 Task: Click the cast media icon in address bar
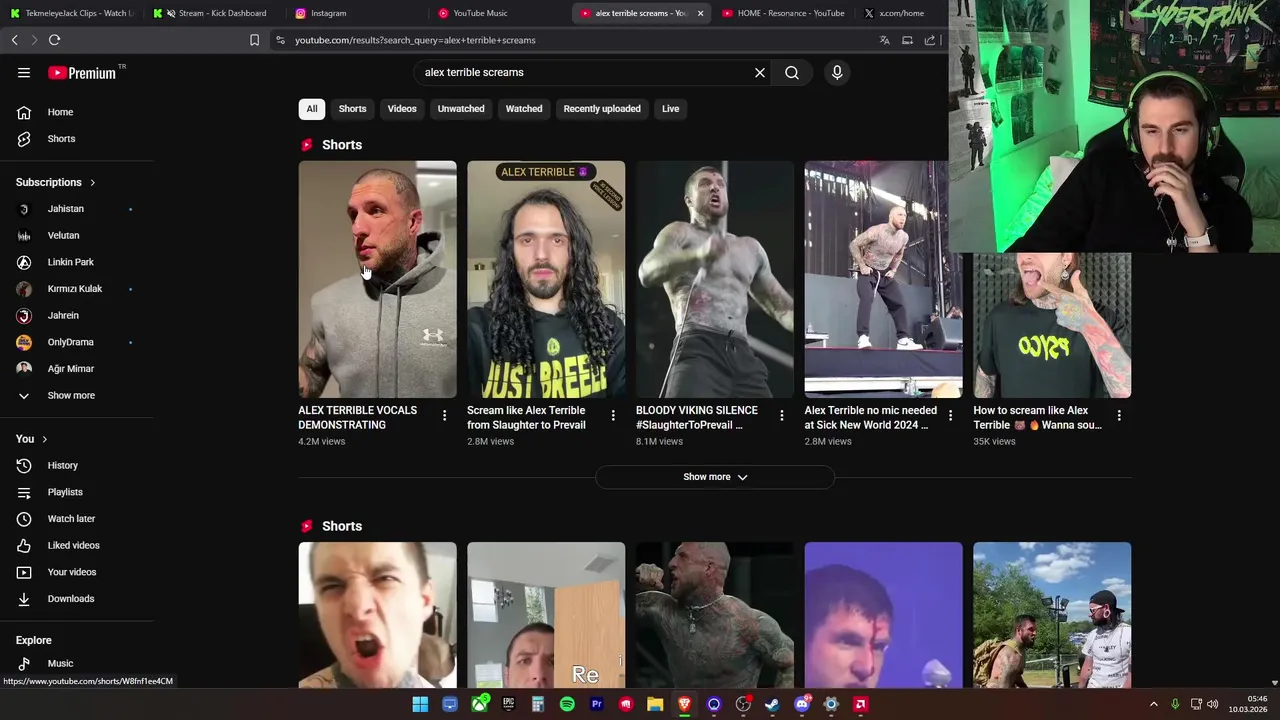[907, 40]
